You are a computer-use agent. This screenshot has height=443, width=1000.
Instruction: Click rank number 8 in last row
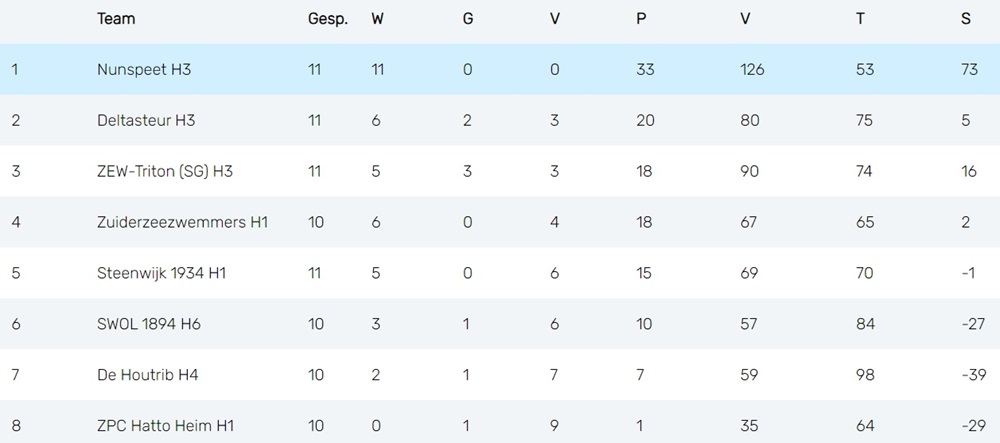tap(16, 426)
